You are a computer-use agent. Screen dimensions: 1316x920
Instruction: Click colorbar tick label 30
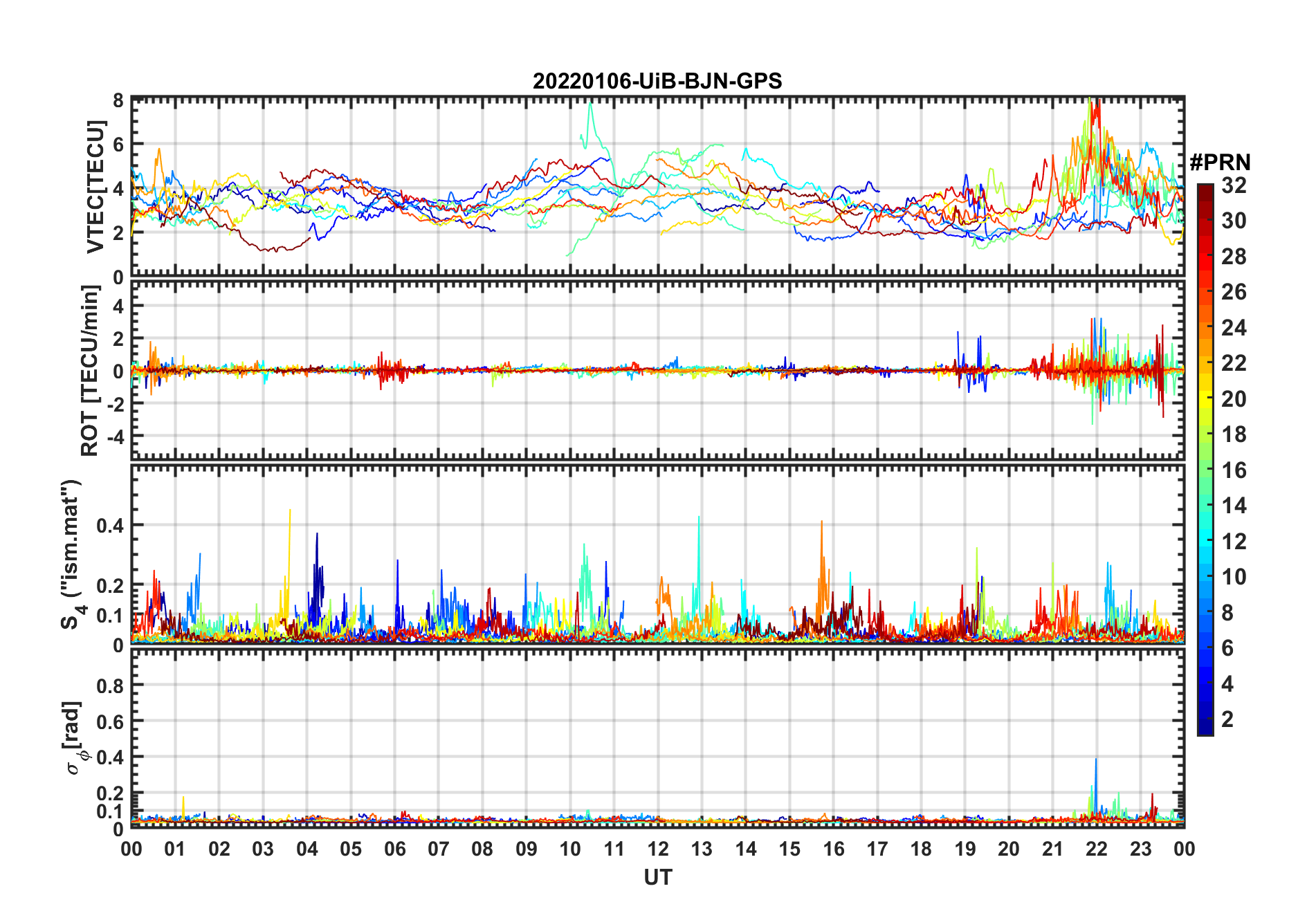(1234, 221)
